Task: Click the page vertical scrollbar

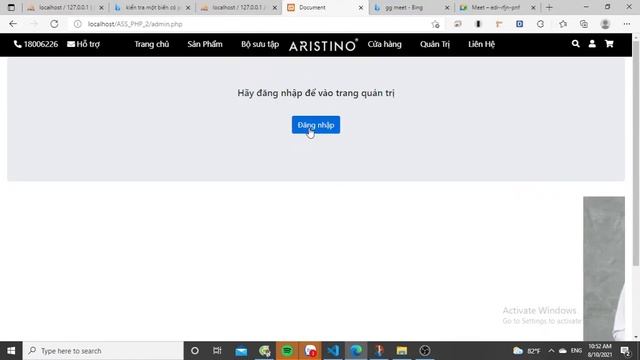Action: point(636,153)
